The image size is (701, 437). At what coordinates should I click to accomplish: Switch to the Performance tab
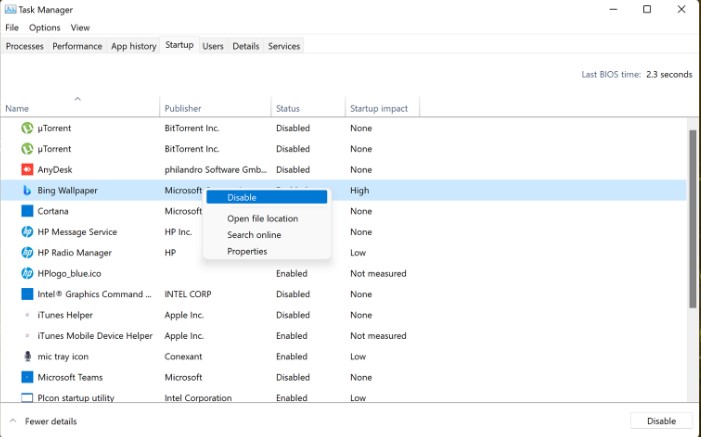[x=77, y=46]
